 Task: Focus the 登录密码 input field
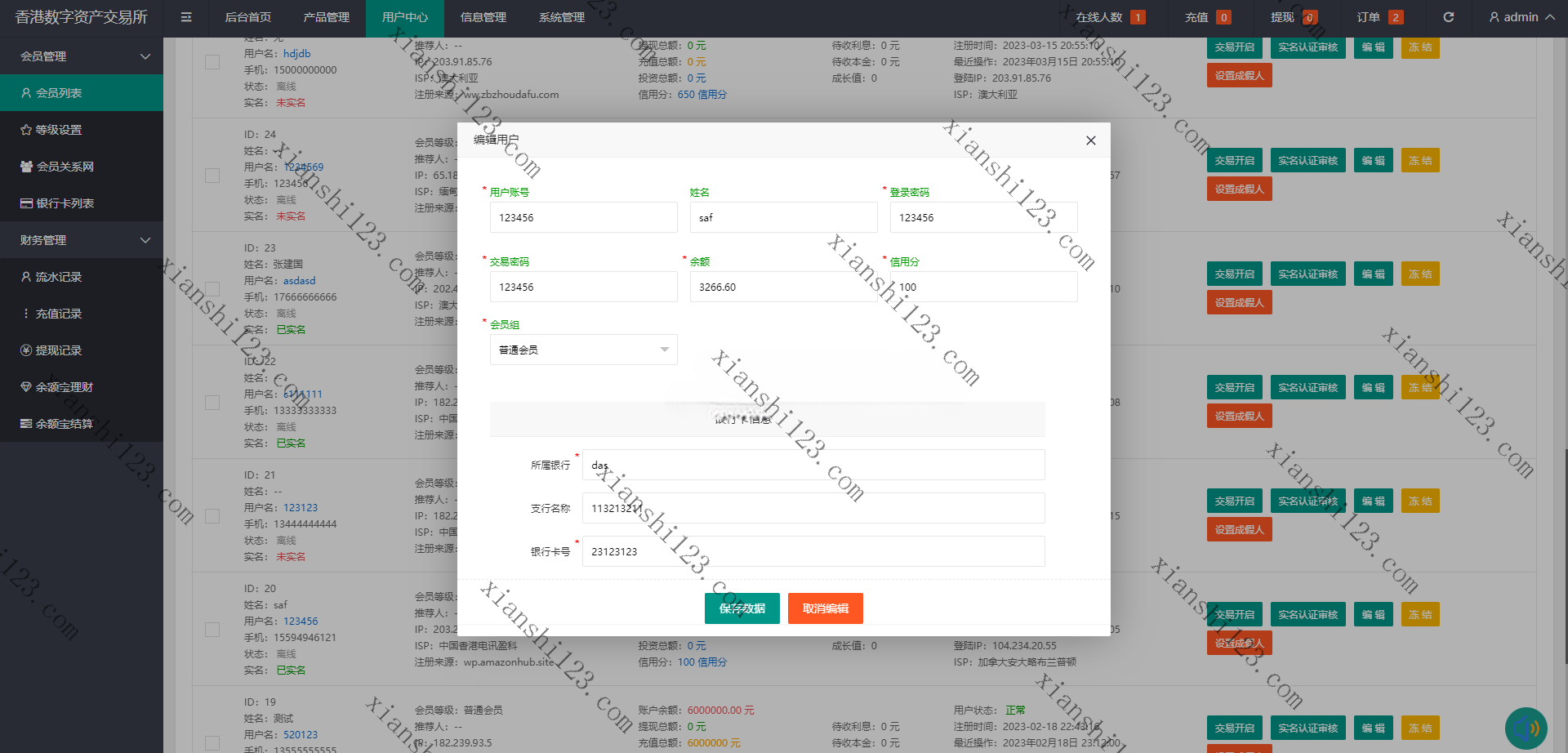[983, 217]
